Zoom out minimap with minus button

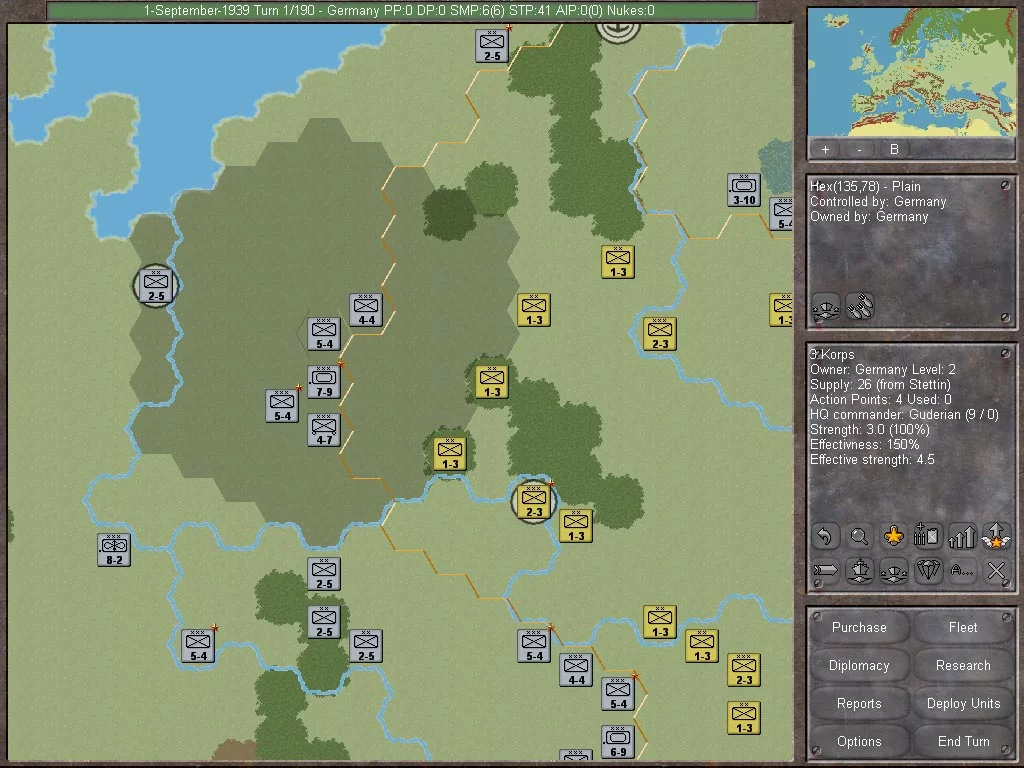point(859,150)
